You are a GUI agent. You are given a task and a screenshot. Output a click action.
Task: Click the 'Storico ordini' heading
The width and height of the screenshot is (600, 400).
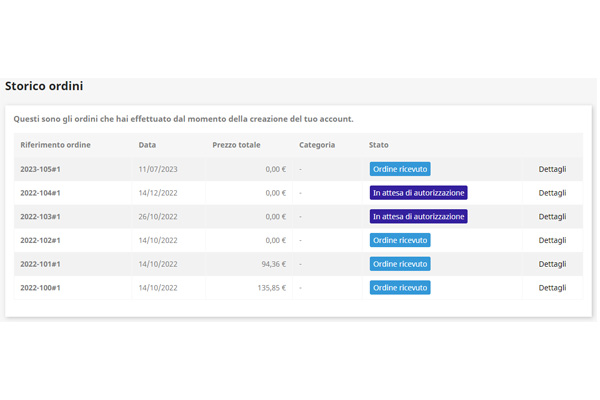pos(44,87)
